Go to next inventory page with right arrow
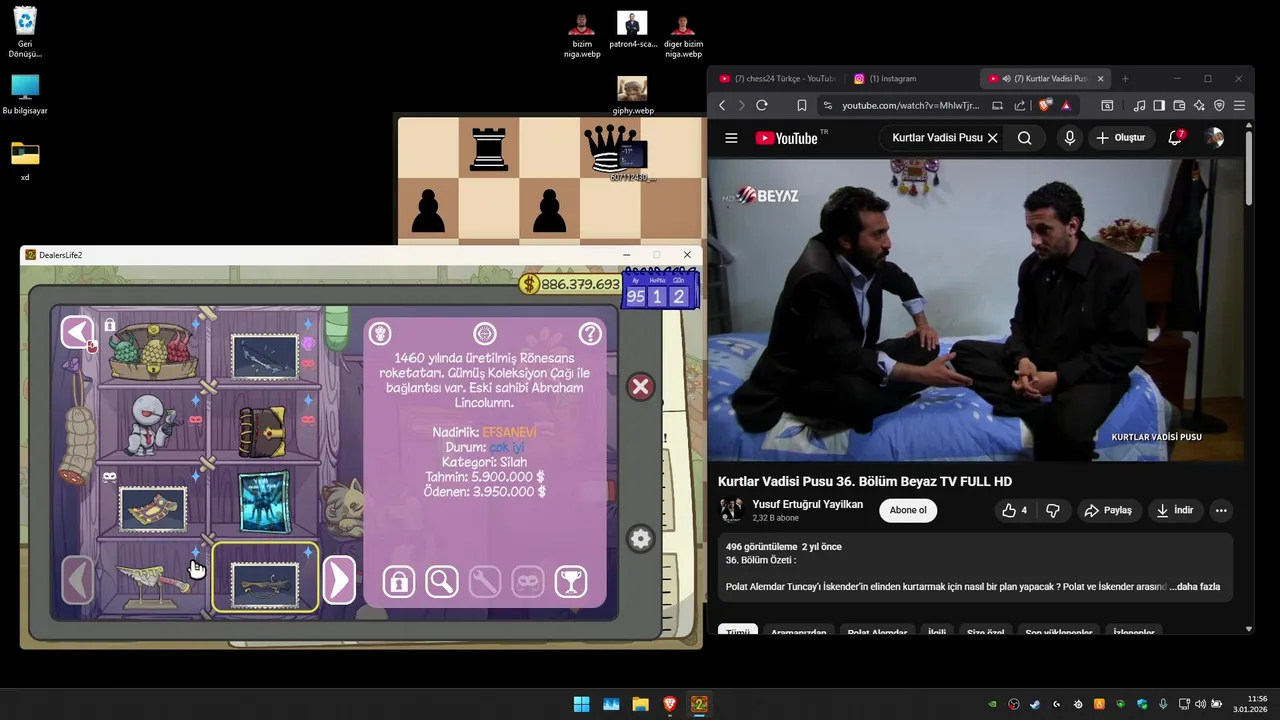The height and width of the screenshot is (720, 1280). [339, 579]
